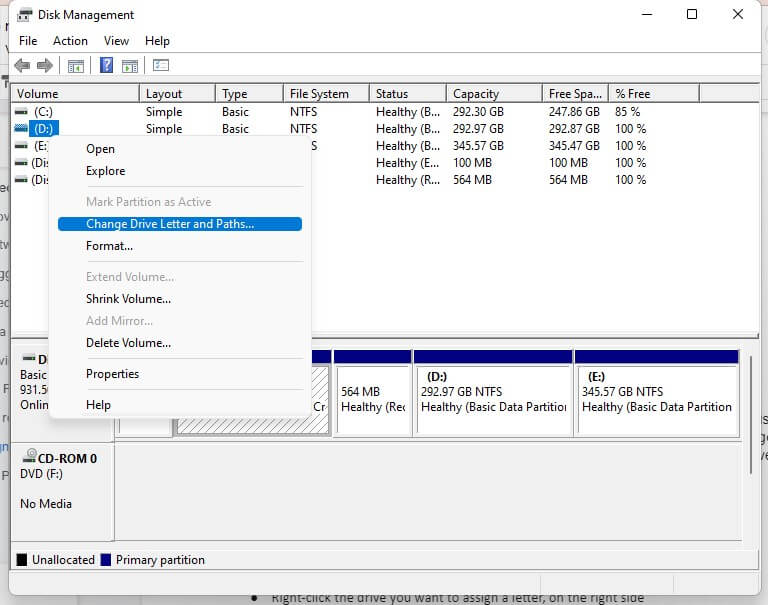Image resolution: width=768 pixels, height=605 pixels.
Task: Select the highlighted (D:) volume label
Action: pyautogui.click(x=44, y=128)
